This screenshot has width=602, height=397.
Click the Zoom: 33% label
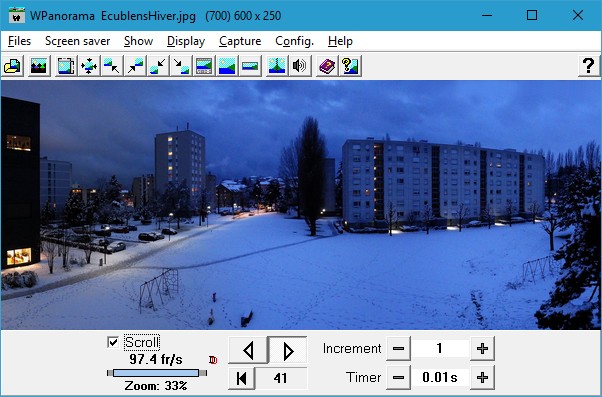pos(156,385)
